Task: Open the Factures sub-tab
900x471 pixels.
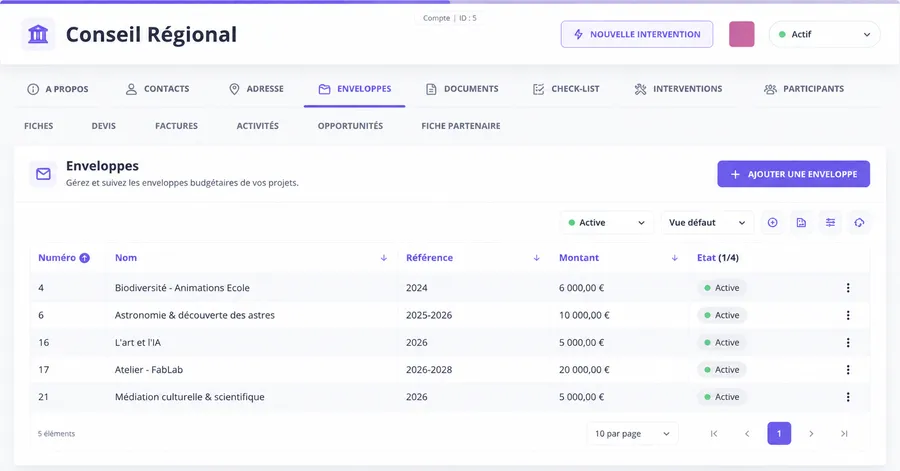Action: pos(176,126)
